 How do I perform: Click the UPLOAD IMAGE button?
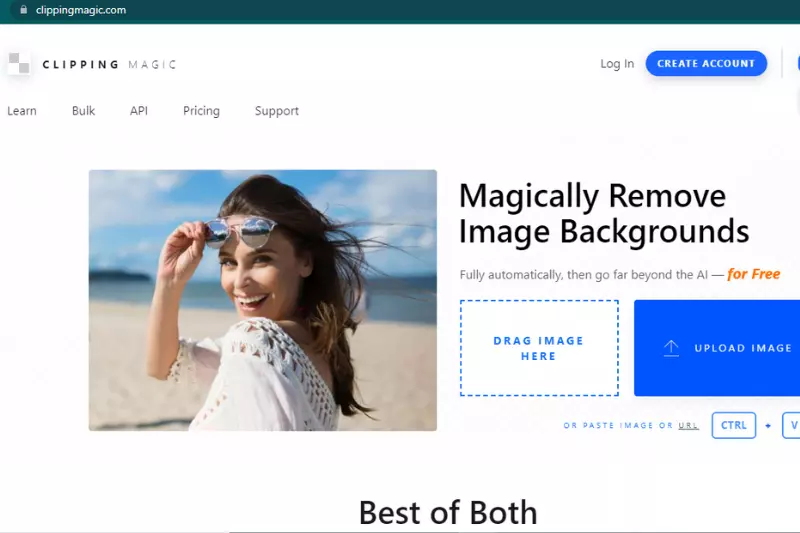[x=717, y=348]
